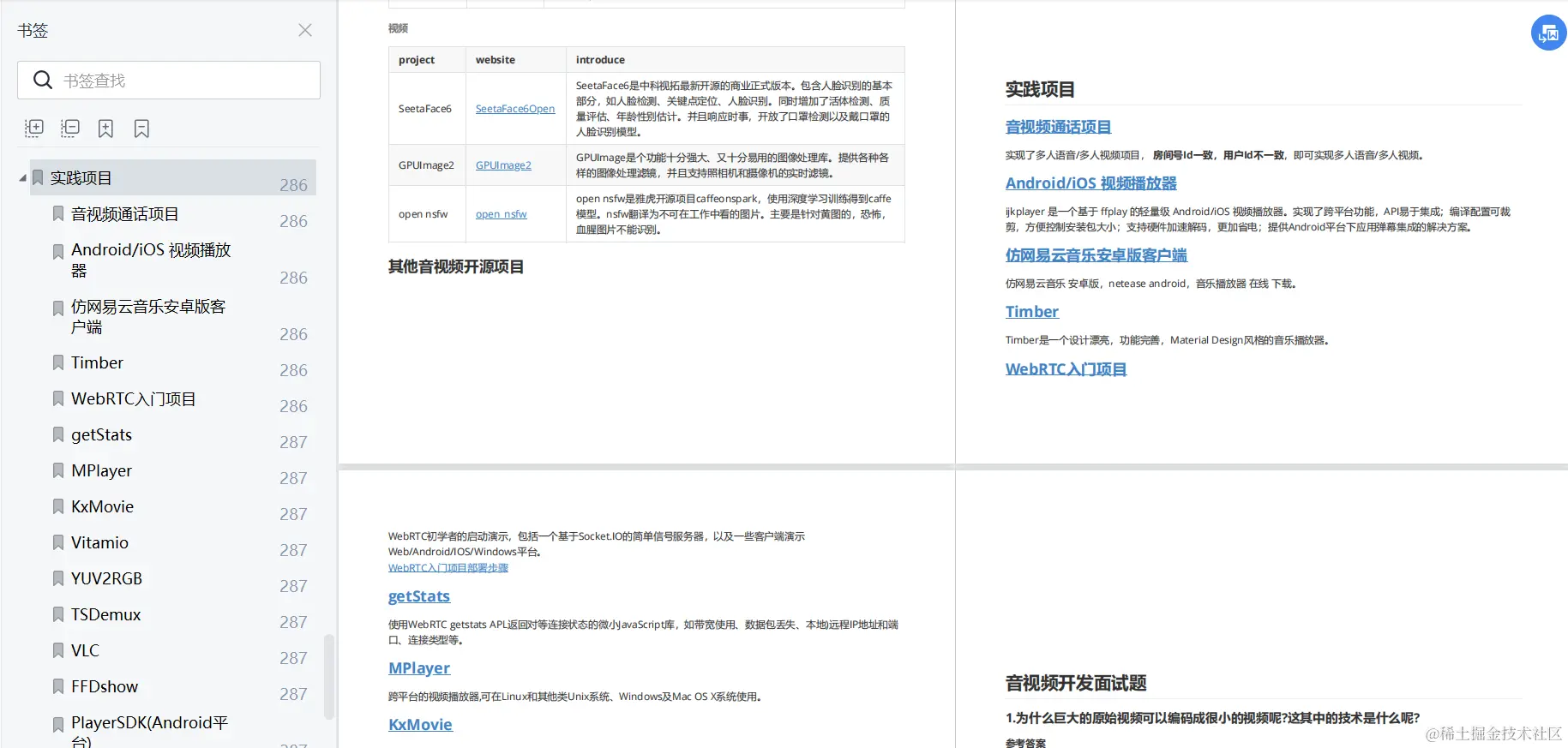Image resolution: width=1568 pixels, height=748 pixels.
Task: Click bookmark flag icon beside MPlayer
Action: (58, 470)
